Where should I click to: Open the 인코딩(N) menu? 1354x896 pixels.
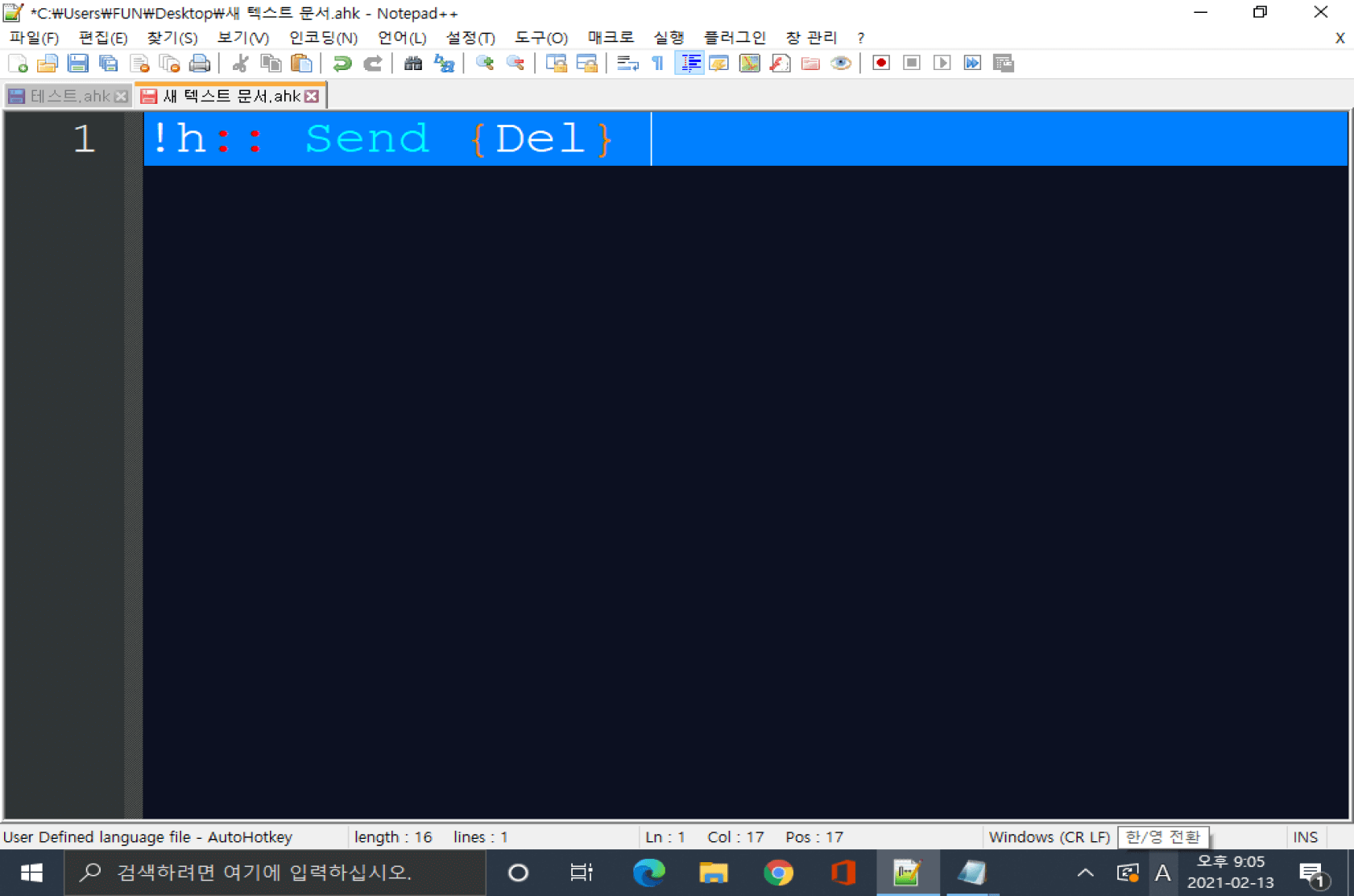point(323,38)
